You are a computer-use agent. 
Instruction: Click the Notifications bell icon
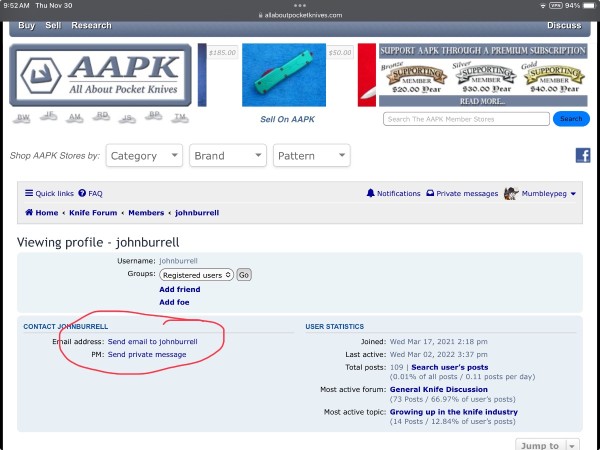tap(370, 193)
